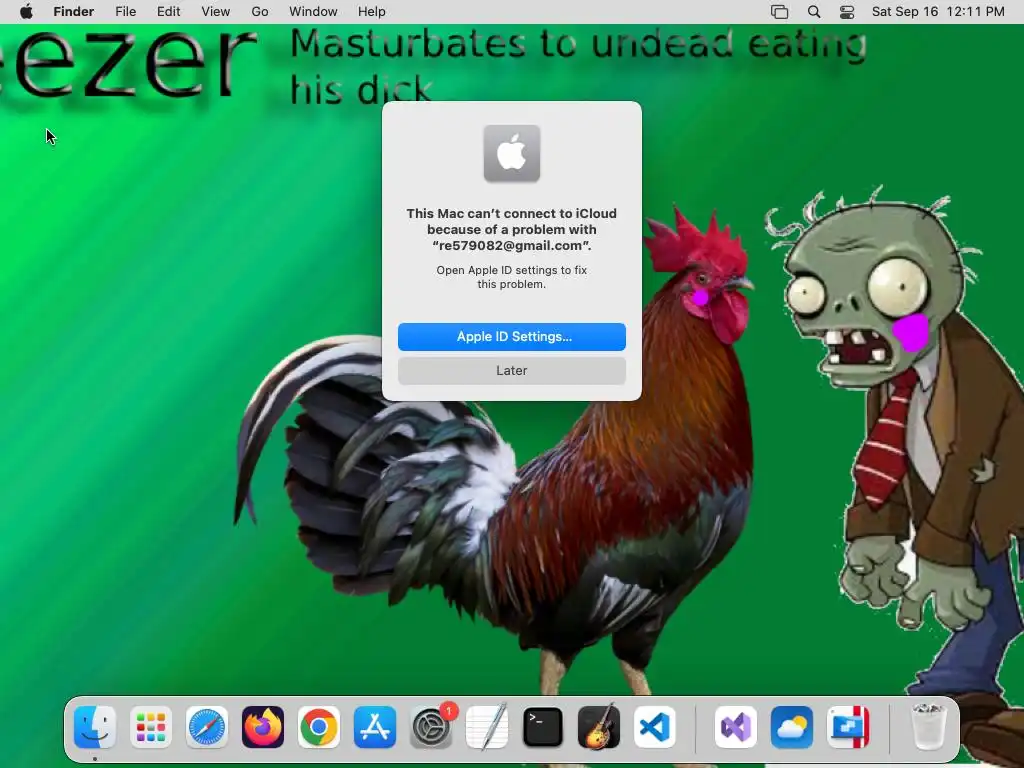This screenshot has width=1024, height=768.
Task: Open System Preferences with badge
Action: click(x=431, y=727)
